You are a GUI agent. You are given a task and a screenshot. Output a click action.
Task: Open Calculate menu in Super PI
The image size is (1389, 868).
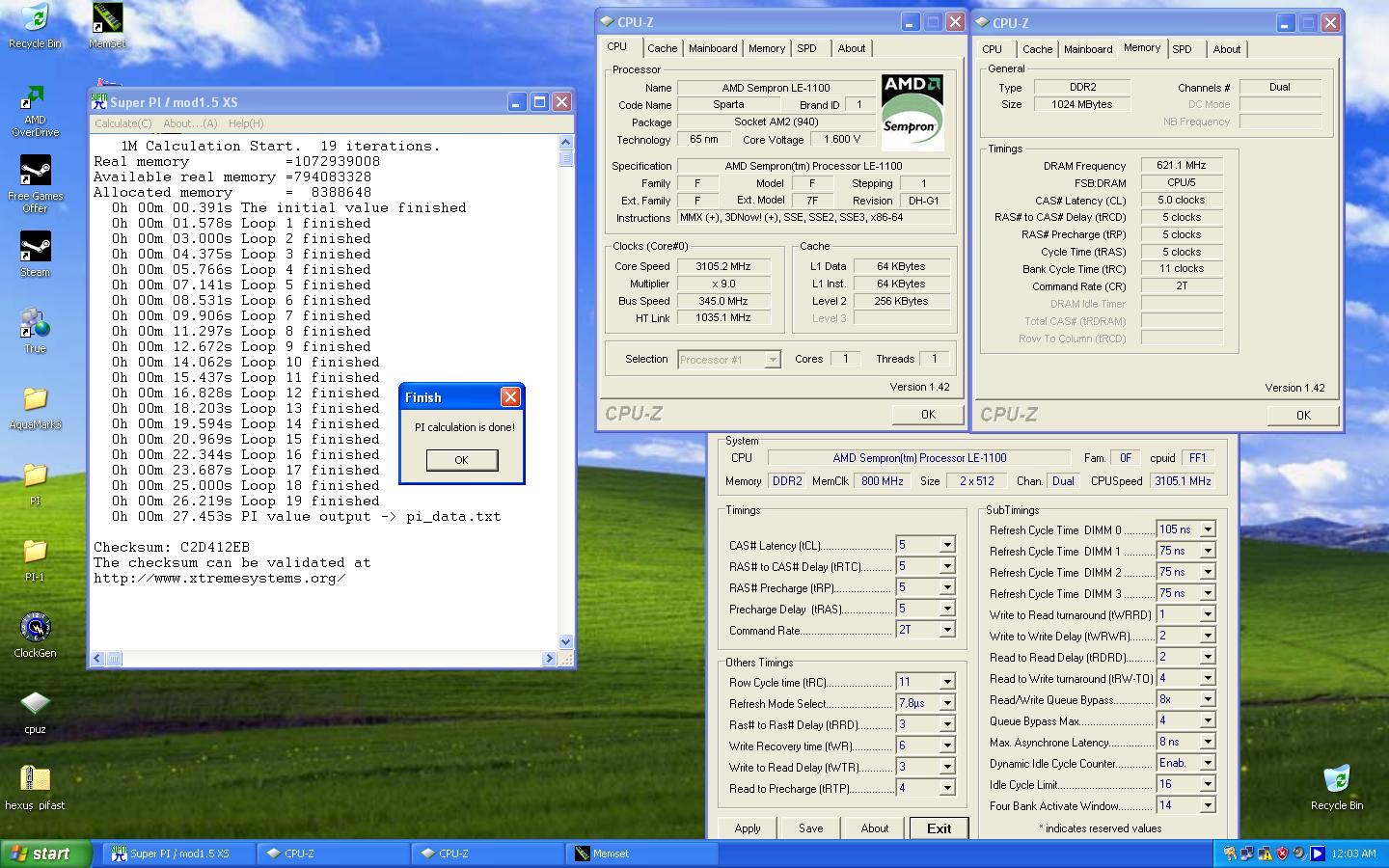[x=123, y=123]
